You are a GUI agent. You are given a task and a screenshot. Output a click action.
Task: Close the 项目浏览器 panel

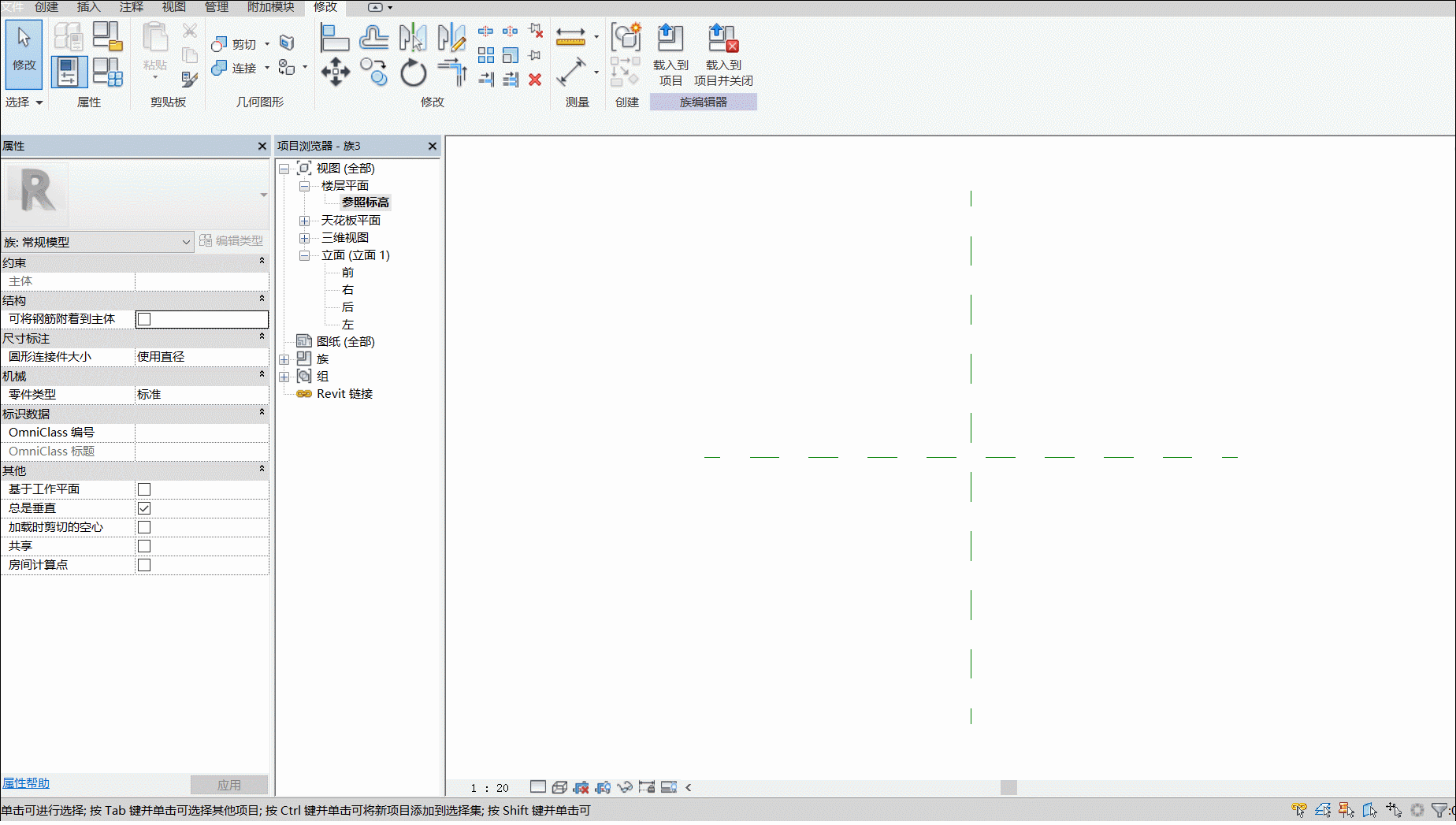433,147
